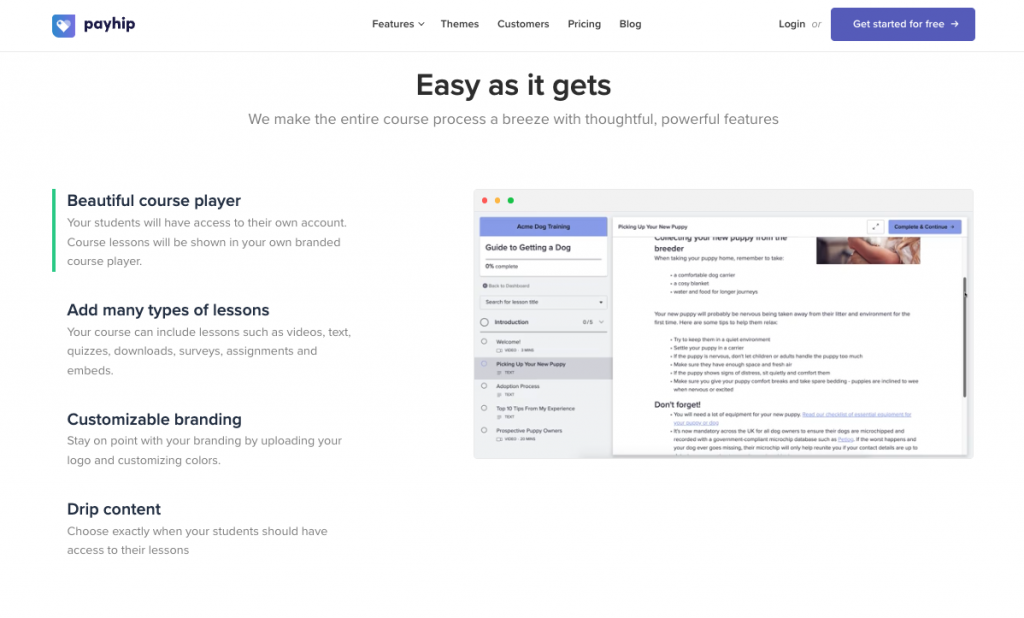
Task: Click the video icon under Welcome! lesson
Action: tap(499, 350)
